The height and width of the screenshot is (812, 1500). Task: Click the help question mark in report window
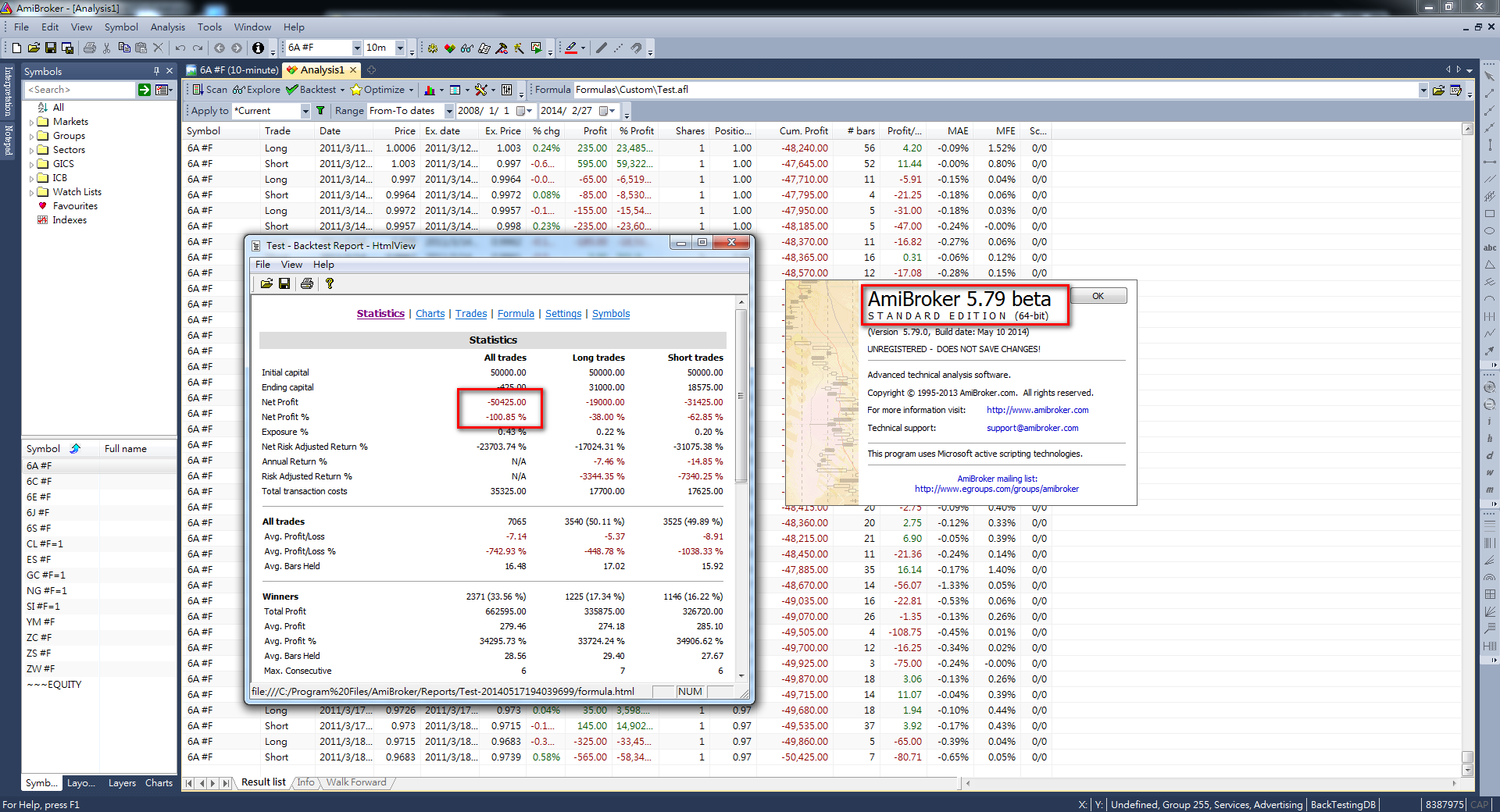point(330,283)
